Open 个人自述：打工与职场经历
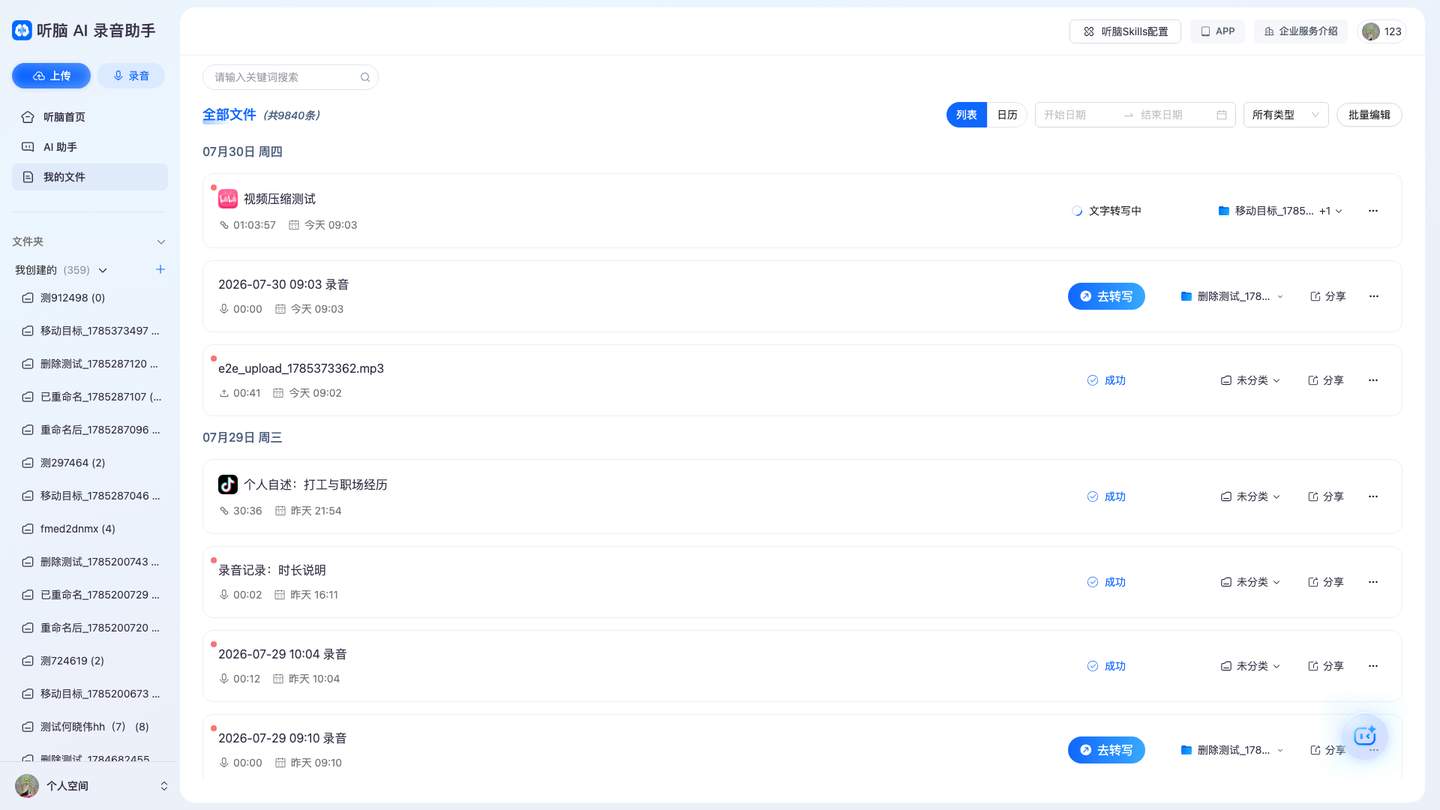Image resolution: width=1440 pixels, height=810 pixels. pos(316,485)
